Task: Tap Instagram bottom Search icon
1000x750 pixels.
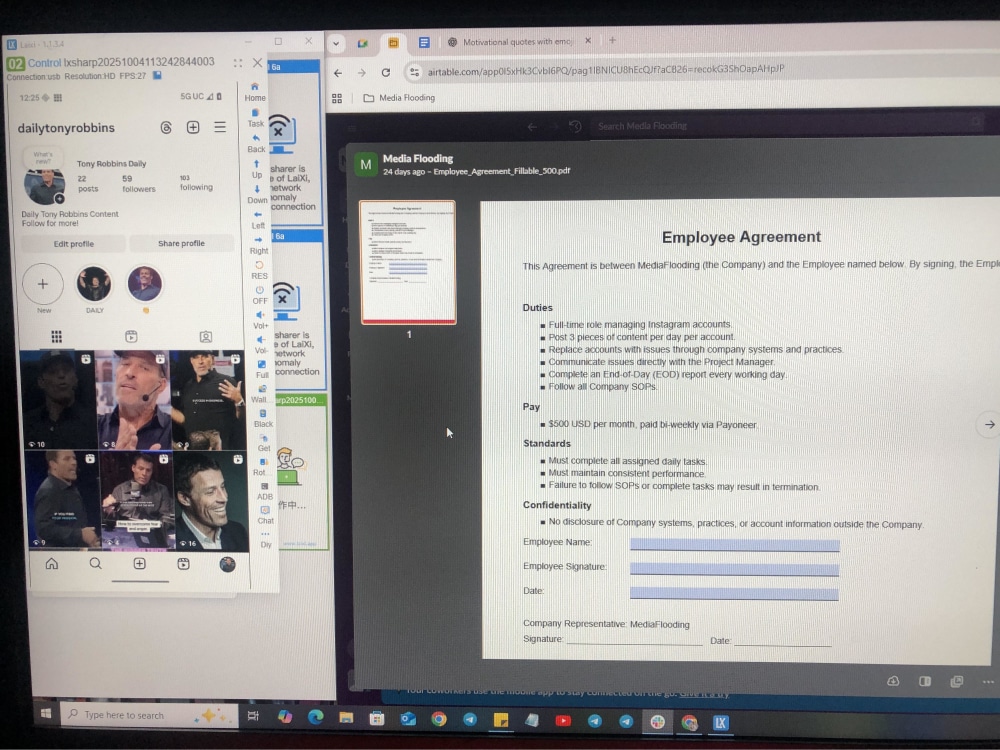Action: (96, 564)
